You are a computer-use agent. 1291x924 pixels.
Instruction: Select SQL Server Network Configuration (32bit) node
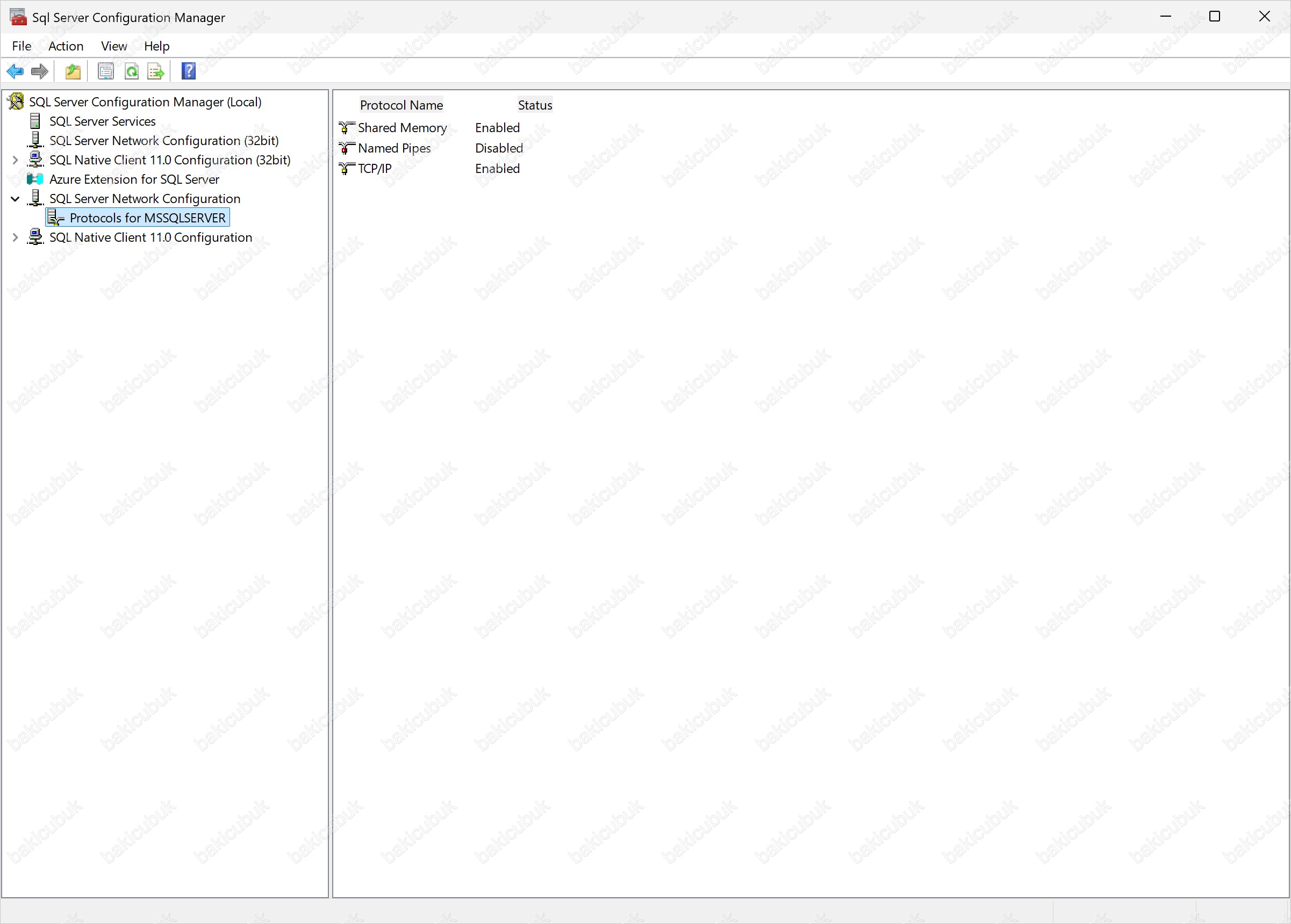pos(163,141)
